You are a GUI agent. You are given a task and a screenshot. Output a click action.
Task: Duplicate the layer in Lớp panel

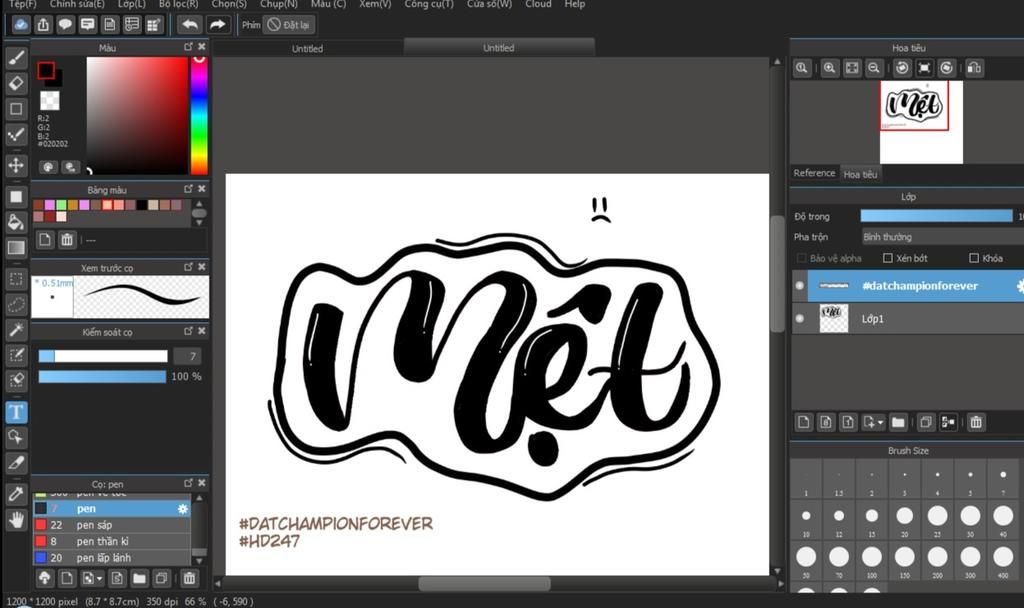coord(925,423)
